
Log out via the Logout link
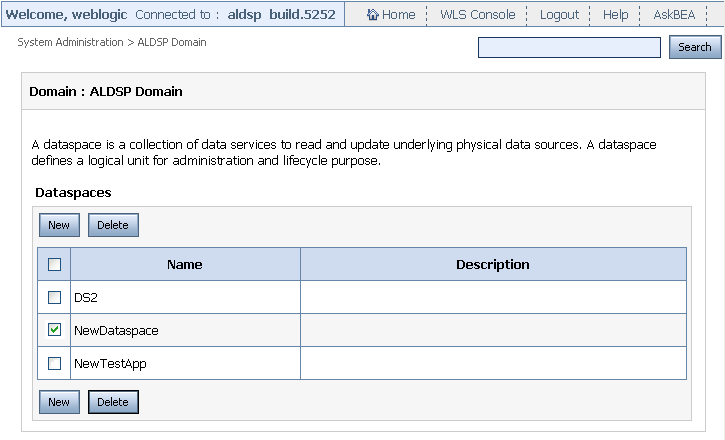[x=559, y=15]
